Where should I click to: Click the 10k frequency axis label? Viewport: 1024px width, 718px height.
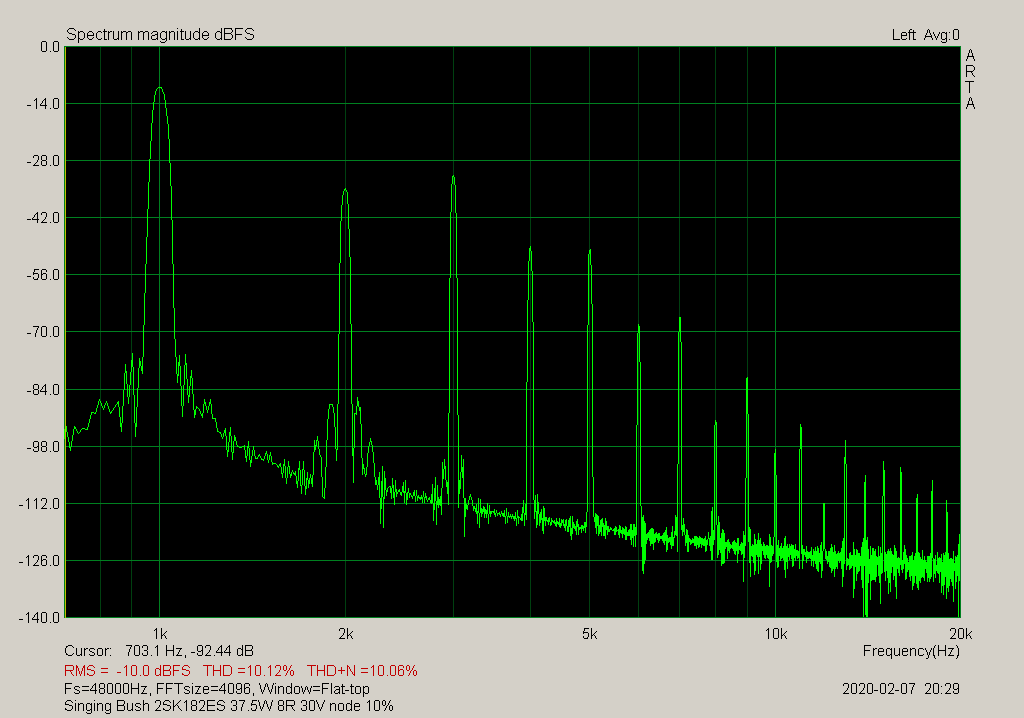776,634
